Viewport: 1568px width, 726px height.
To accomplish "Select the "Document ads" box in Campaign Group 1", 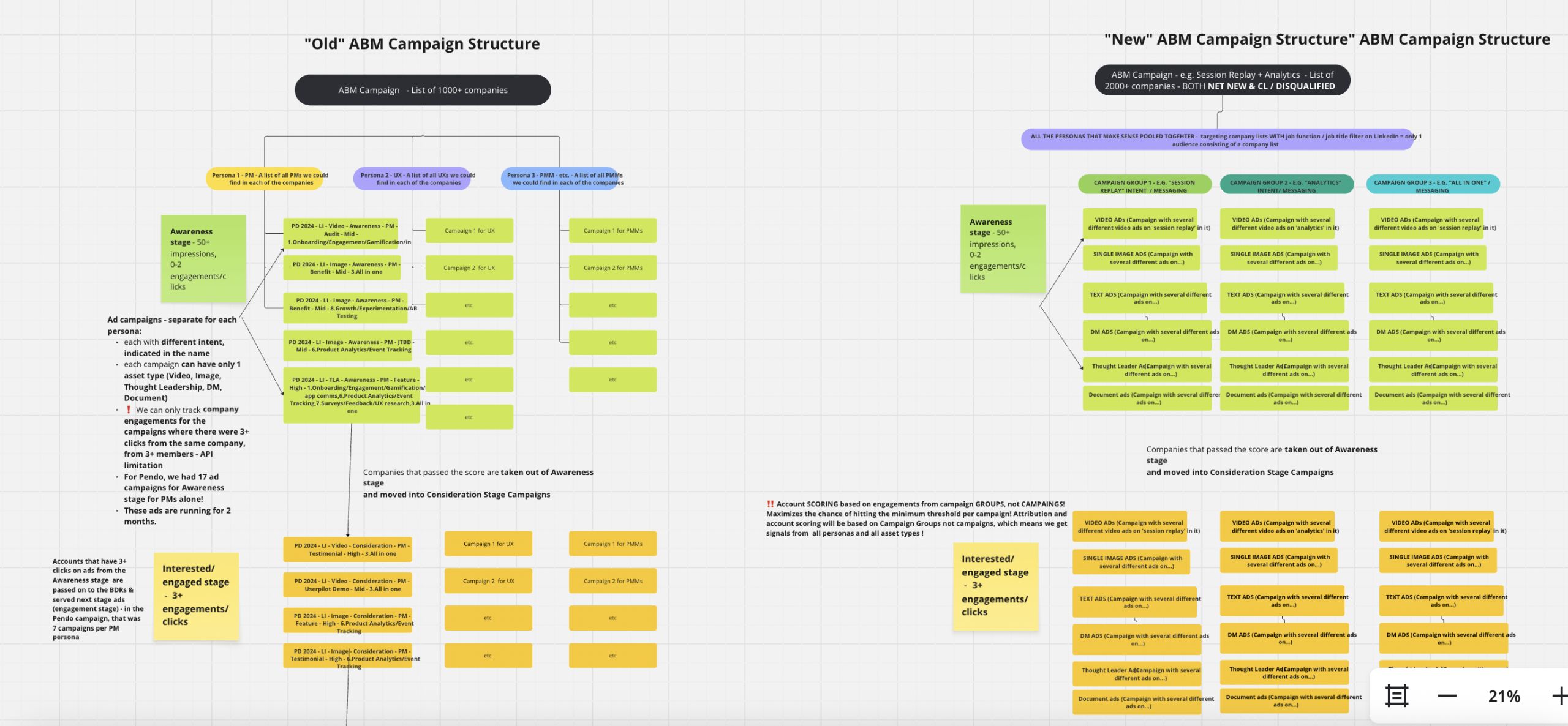I will click(1147, 398).
